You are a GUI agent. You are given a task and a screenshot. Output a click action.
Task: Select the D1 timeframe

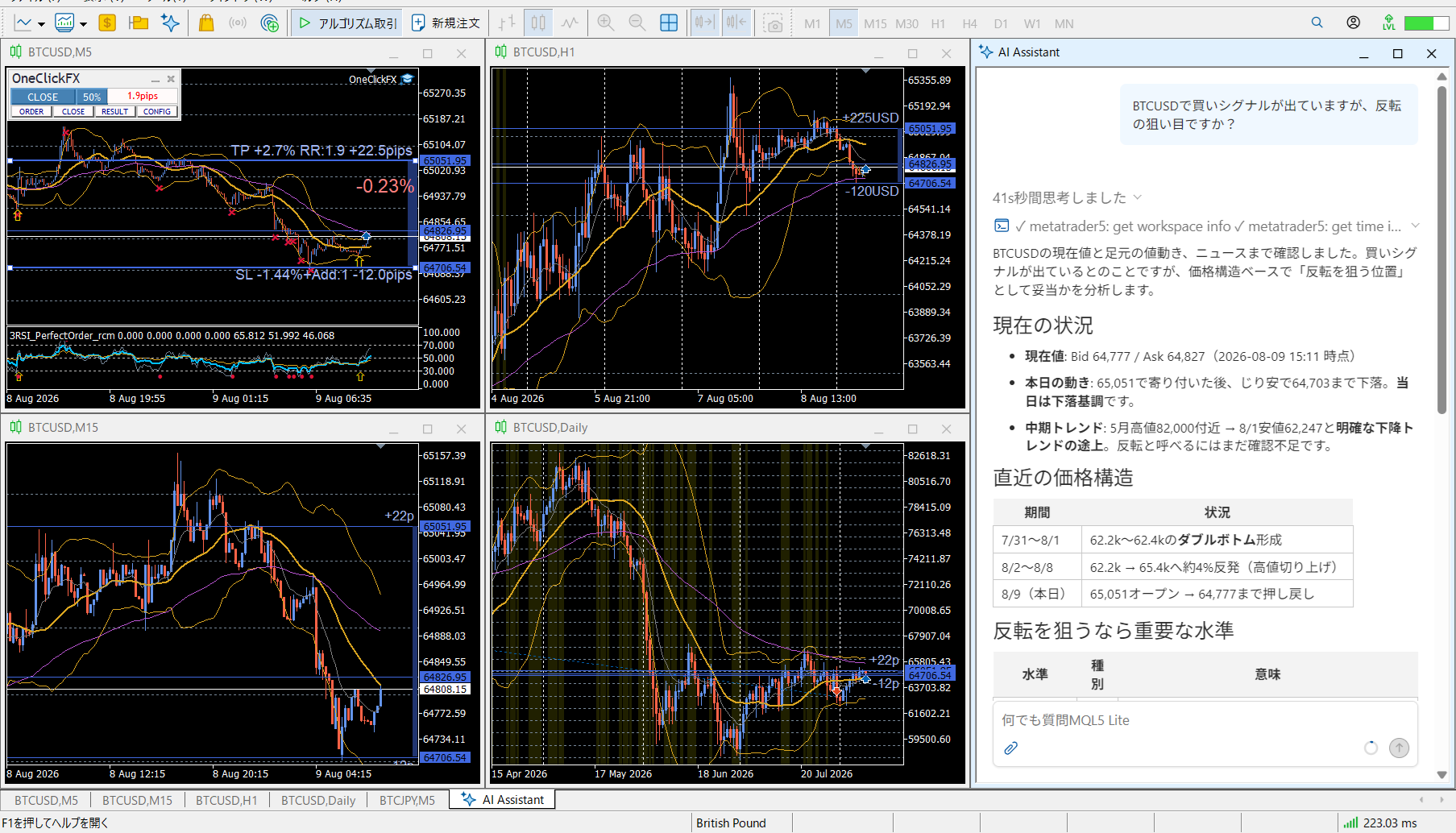point(1001,24)
